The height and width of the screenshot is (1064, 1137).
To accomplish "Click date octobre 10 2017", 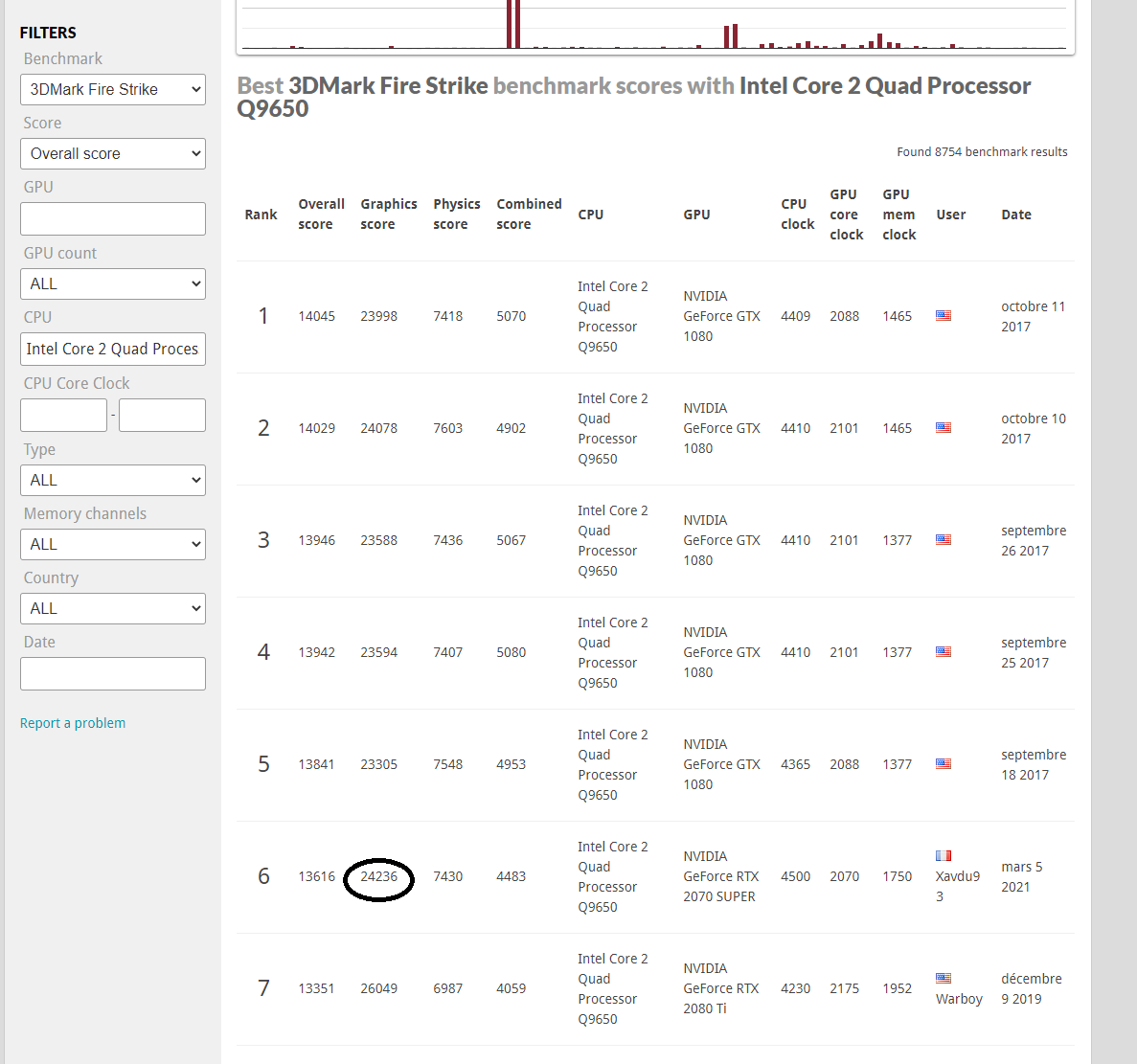I will (x=1034, y=428).
